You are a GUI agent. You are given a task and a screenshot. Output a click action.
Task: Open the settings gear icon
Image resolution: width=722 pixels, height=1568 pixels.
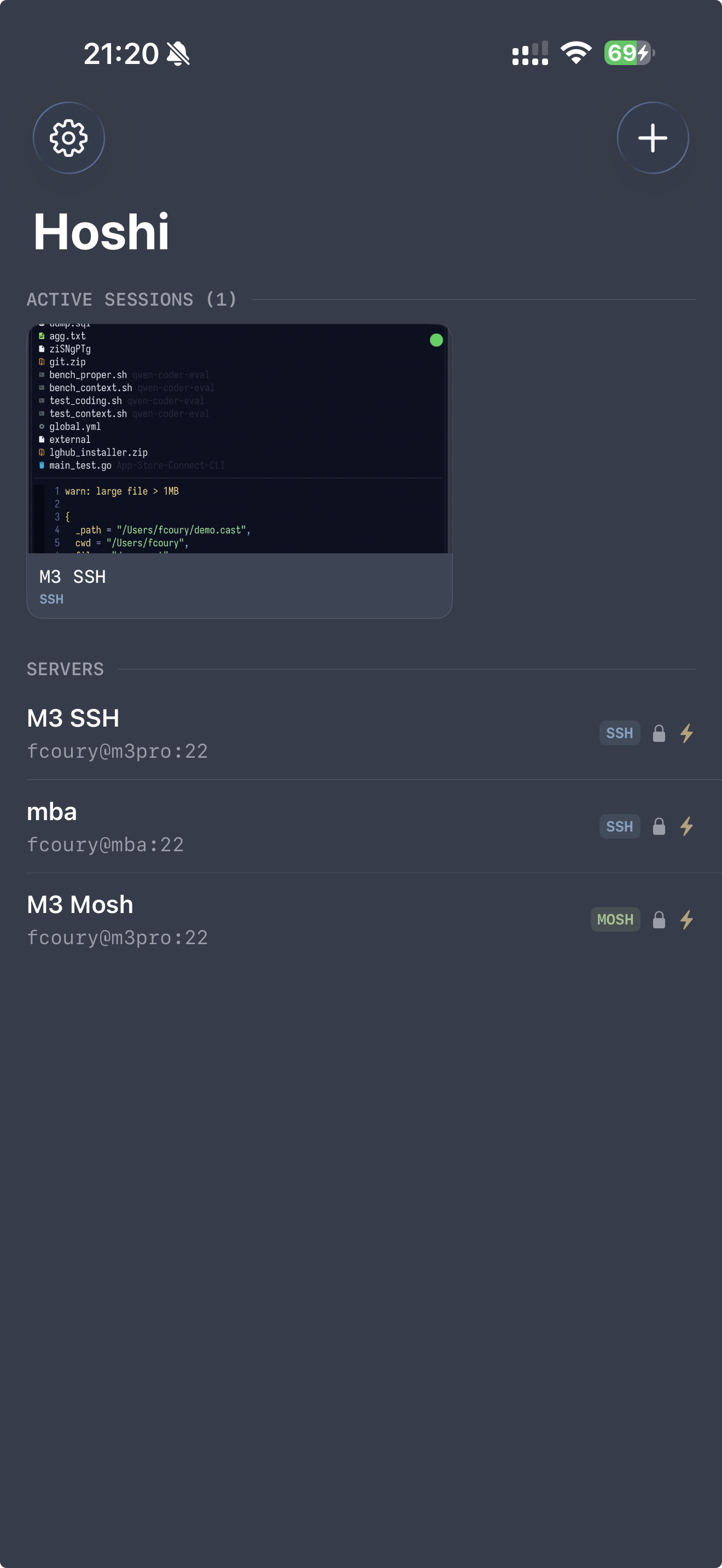coord(68,138)
